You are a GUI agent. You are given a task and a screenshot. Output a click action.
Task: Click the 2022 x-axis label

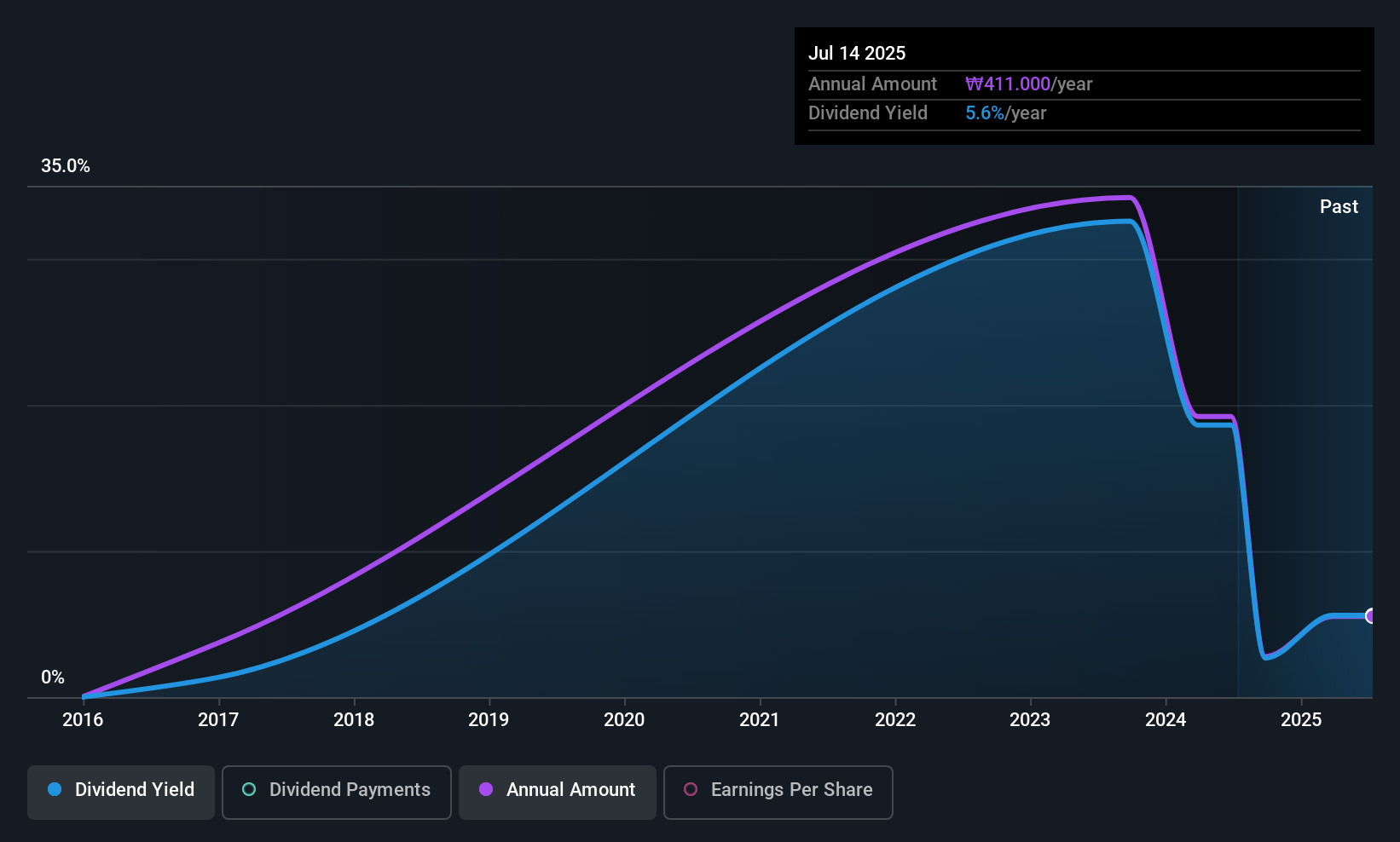(895, 719)
